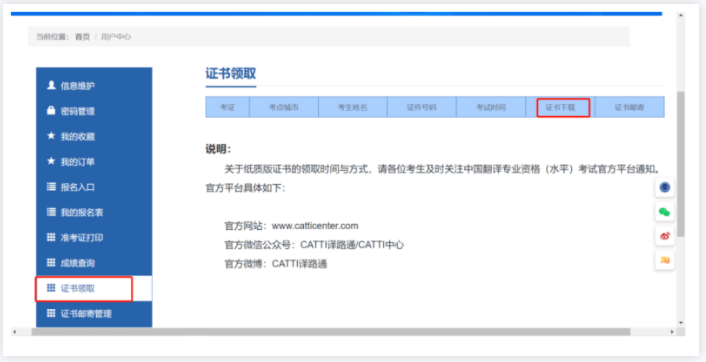Screen dimensions: 706x362
Task: Click the 官方平台具体如下 line
Action: click(246, 188)
